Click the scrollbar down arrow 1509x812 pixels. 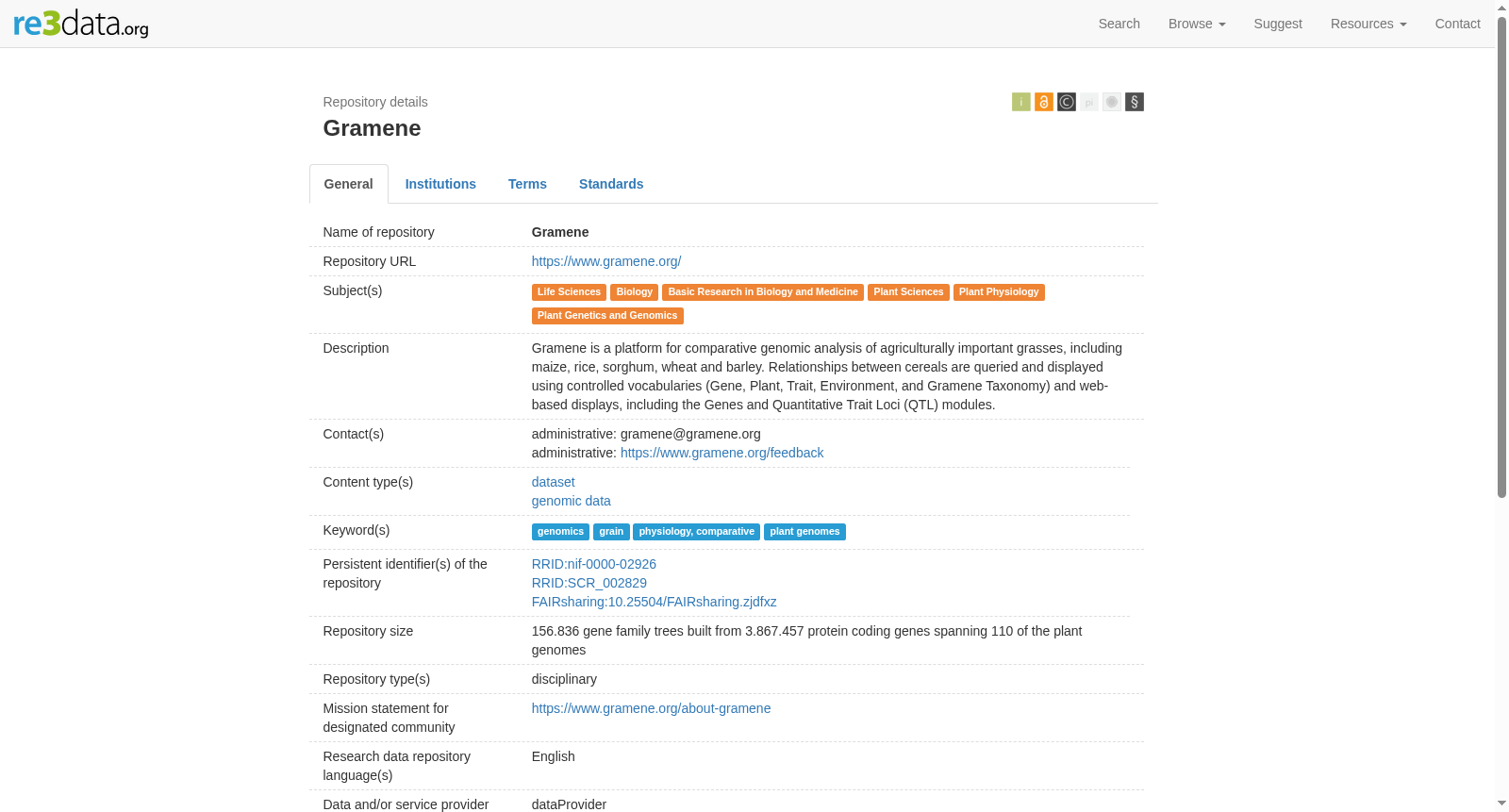(1501, 804)
